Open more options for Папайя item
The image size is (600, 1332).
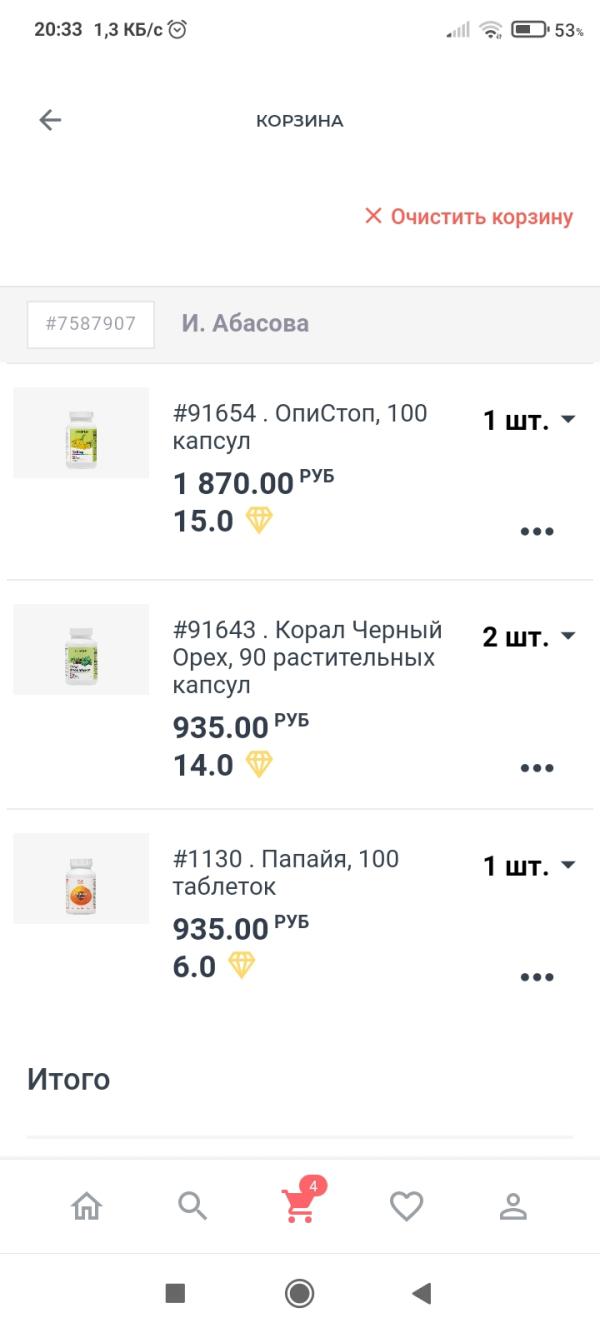(x=537, y=977)
